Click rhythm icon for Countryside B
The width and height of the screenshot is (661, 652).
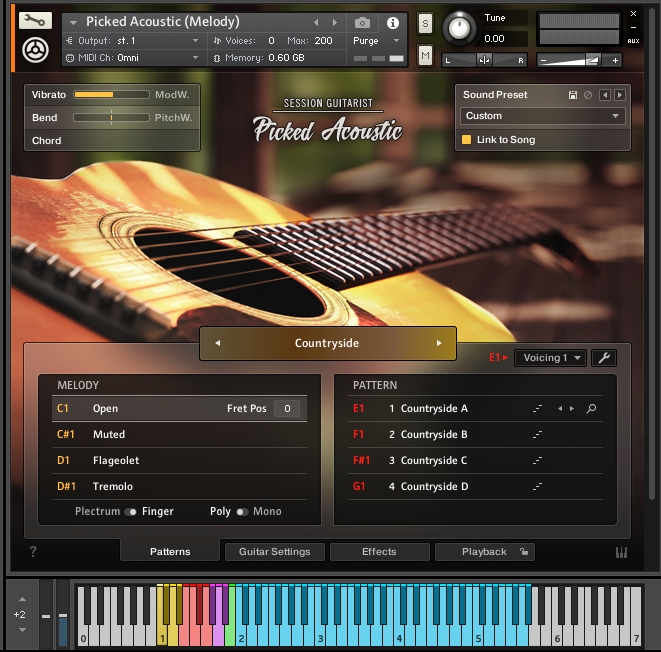(x=537, y=435)
